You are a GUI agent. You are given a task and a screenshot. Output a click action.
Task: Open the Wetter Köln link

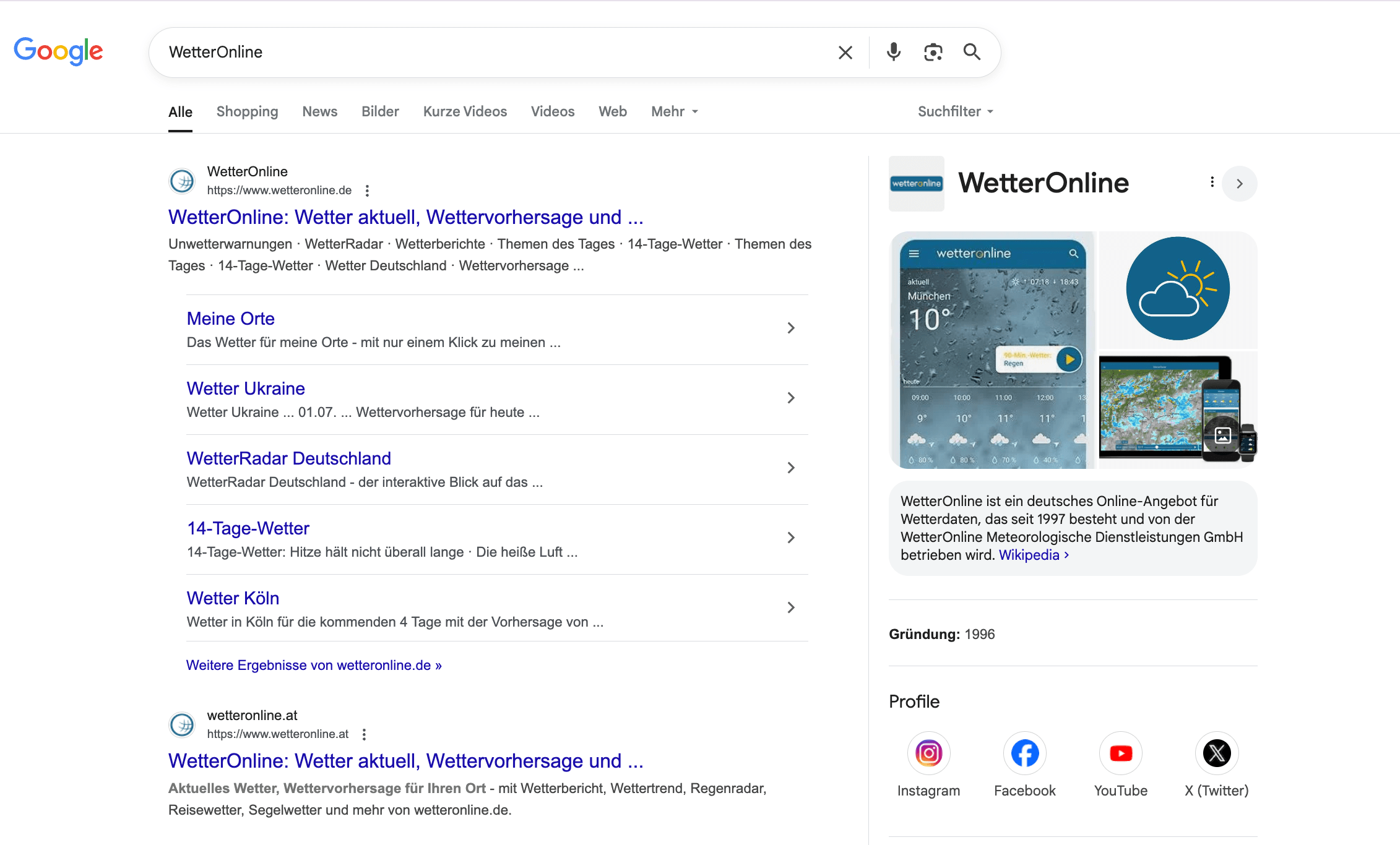[233, 598]
